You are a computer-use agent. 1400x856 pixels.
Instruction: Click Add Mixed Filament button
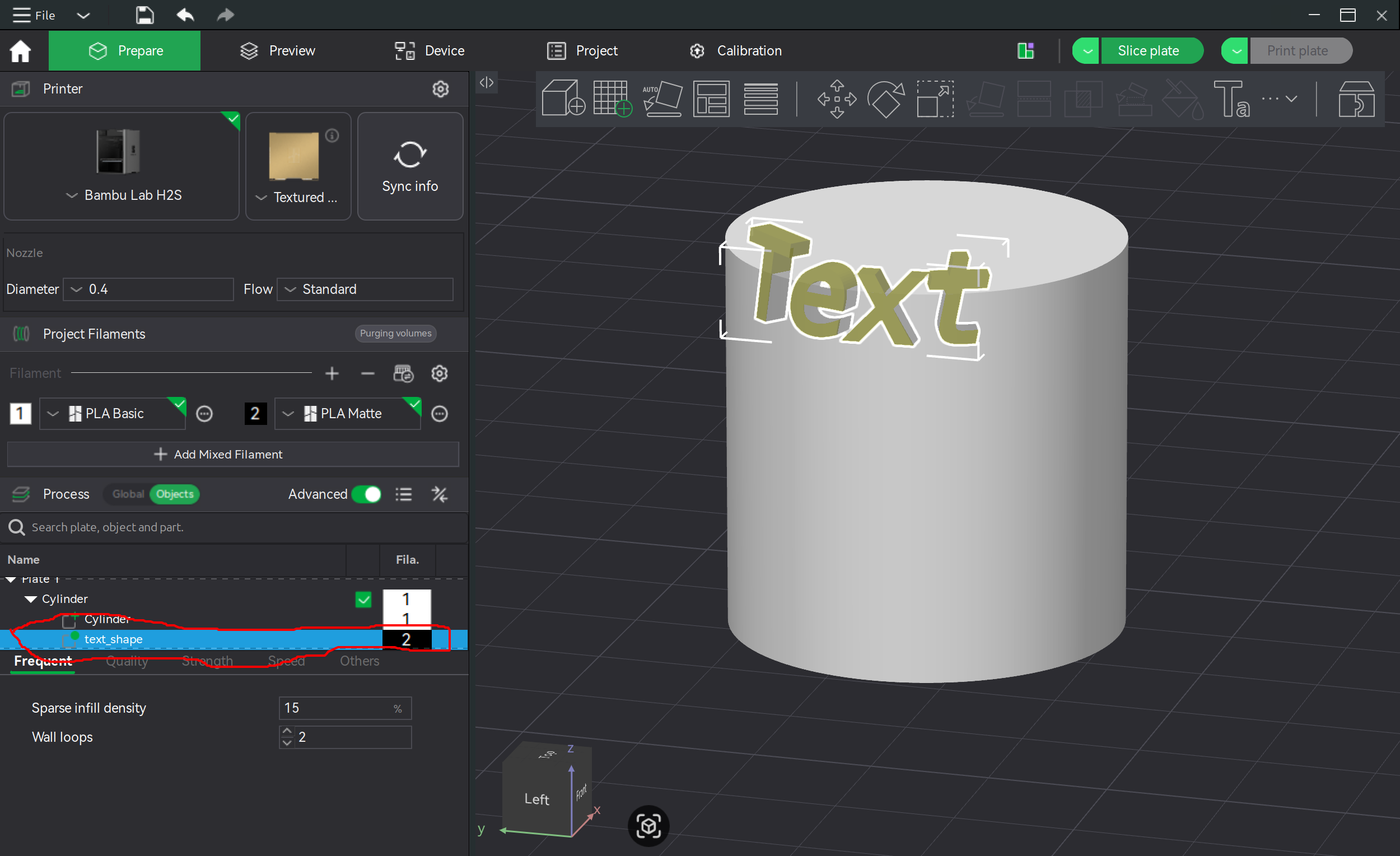pyautogui.click(x=233, y=455)
